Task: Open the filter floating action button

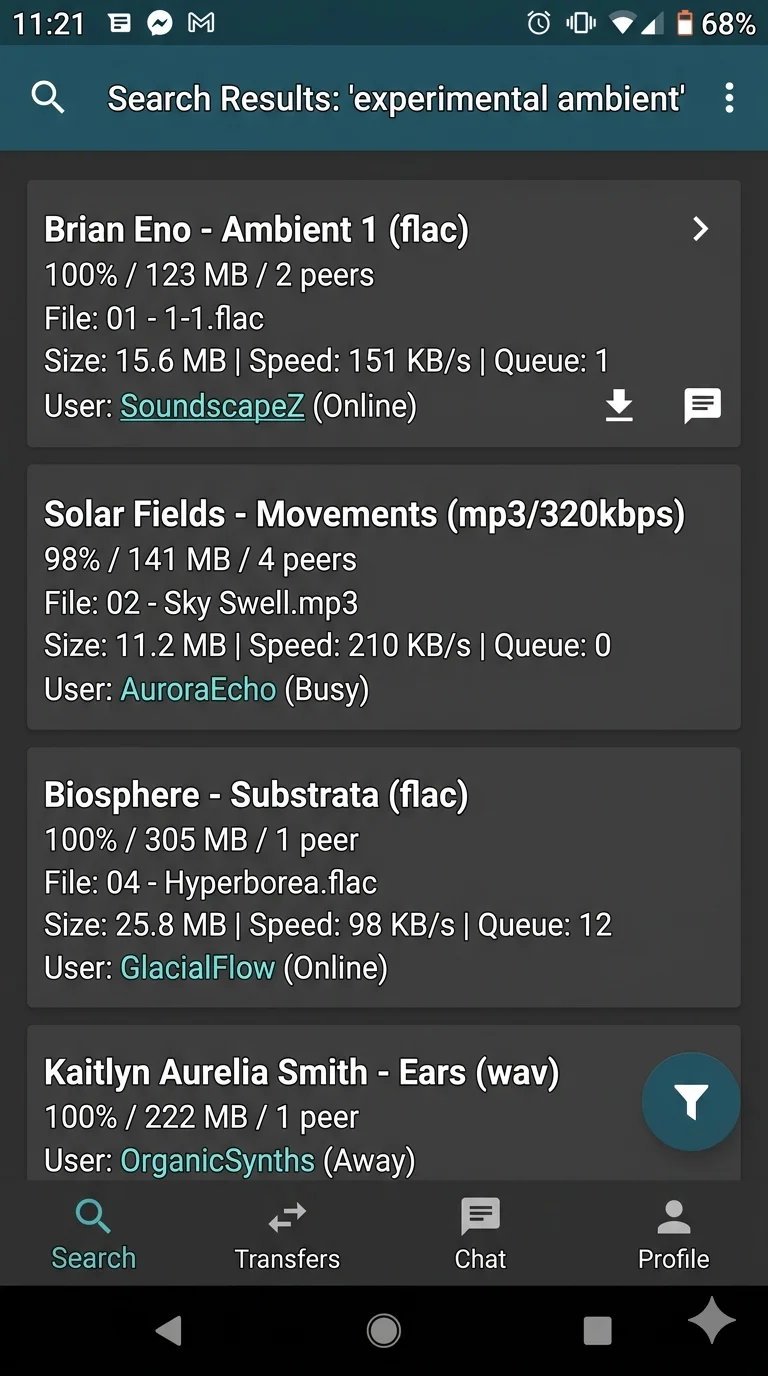Action: coord(691,1102)
